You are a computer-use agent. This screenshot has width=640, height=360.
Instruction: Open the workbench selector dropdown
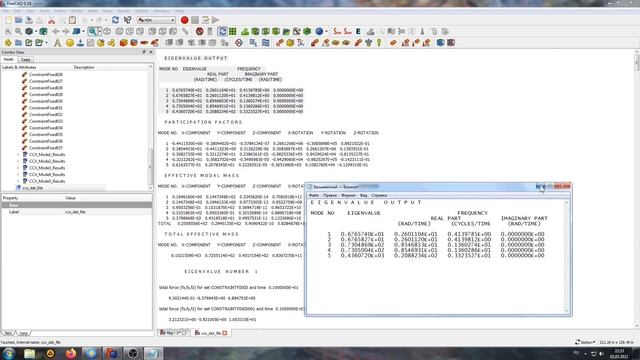pos(156,20)
